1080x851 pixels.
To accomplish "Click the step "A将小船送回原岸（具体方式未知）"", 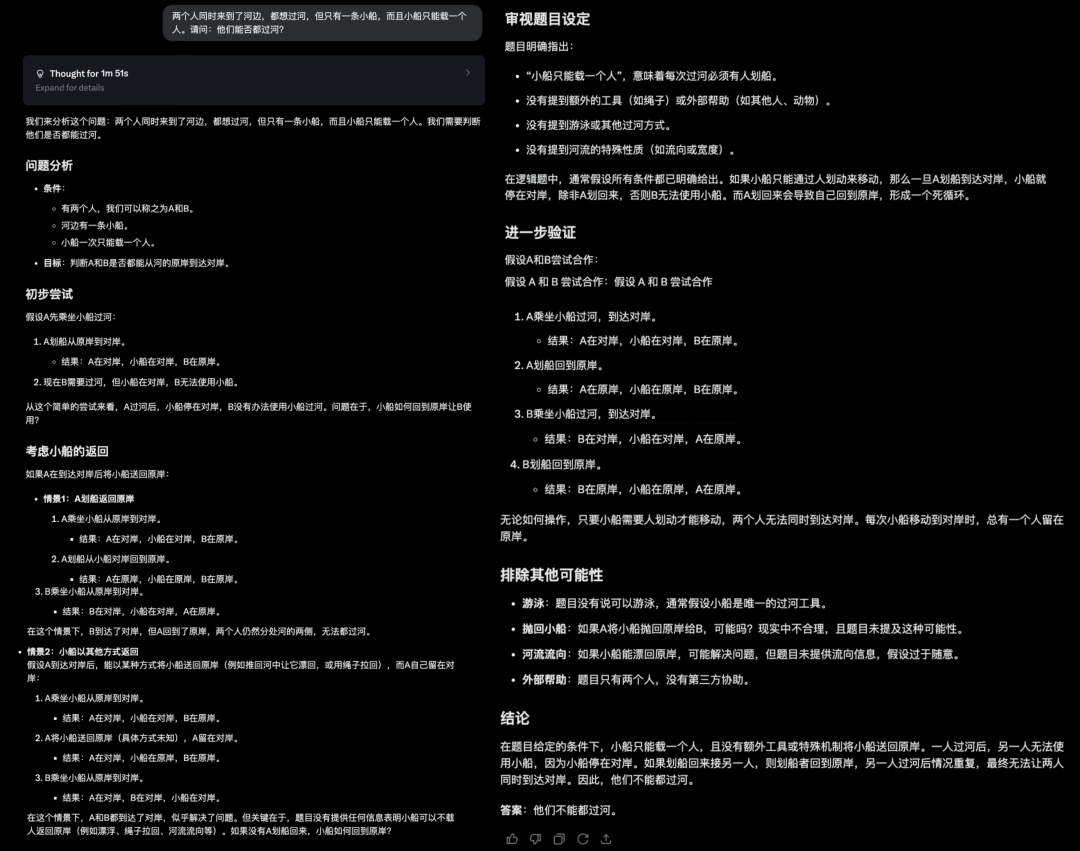I will click(138, 738).
